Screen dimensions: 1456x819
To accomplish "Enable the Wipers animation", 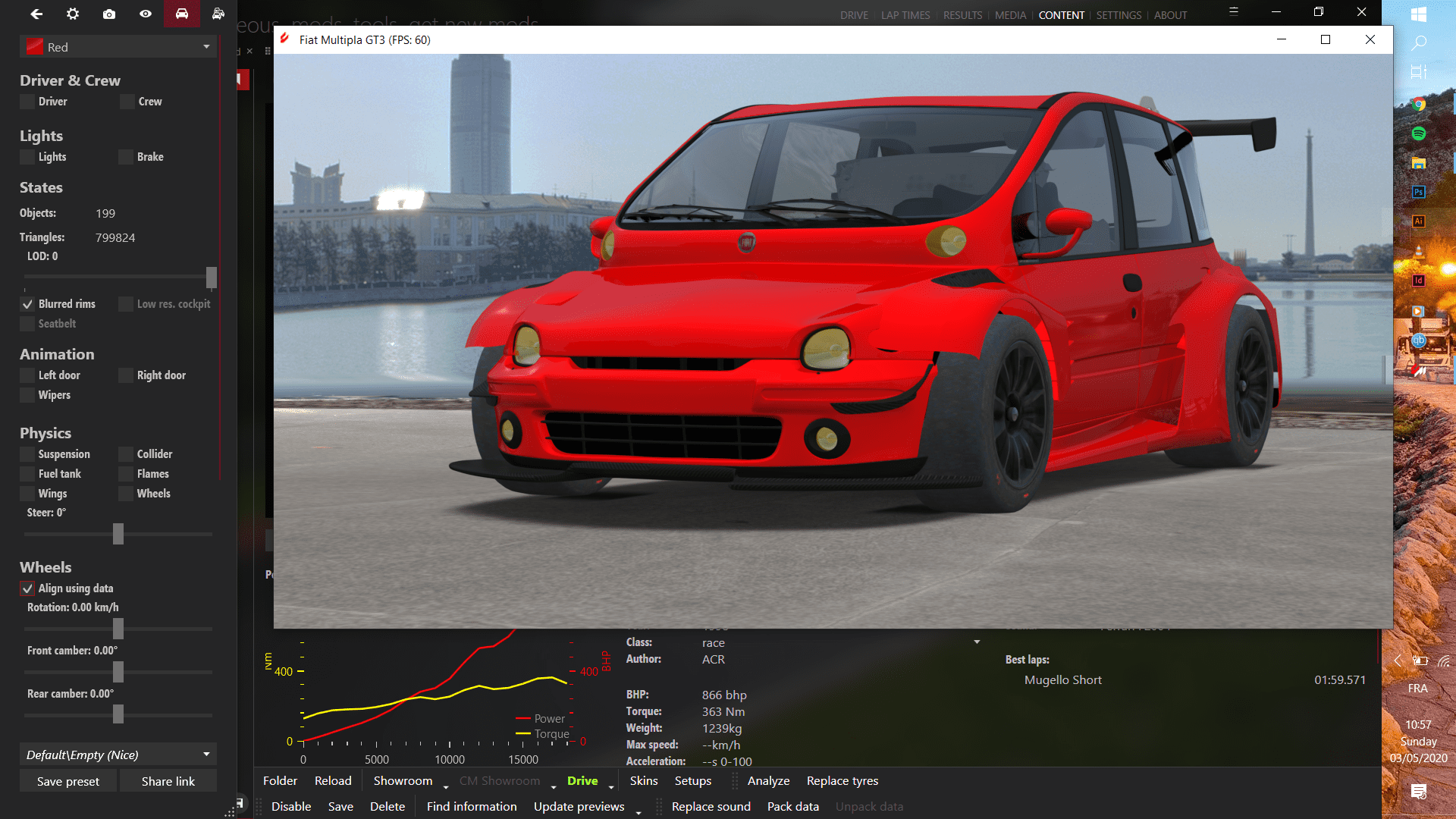I will tap(27, 395).
